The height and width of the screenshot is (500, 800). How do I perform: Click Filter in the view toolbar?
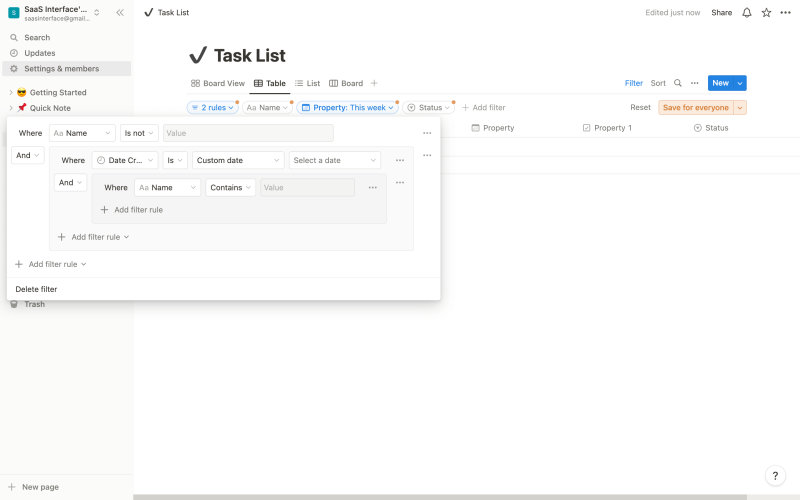pos(634,83)
